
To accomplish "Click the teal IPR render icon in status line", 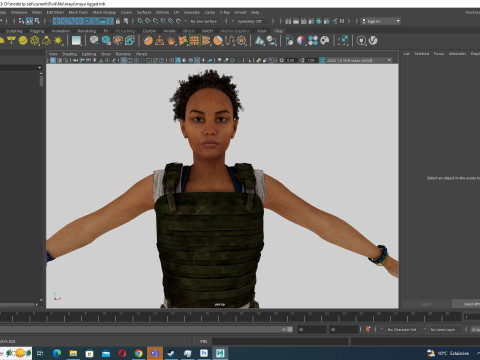I will (x=319, y=21).
